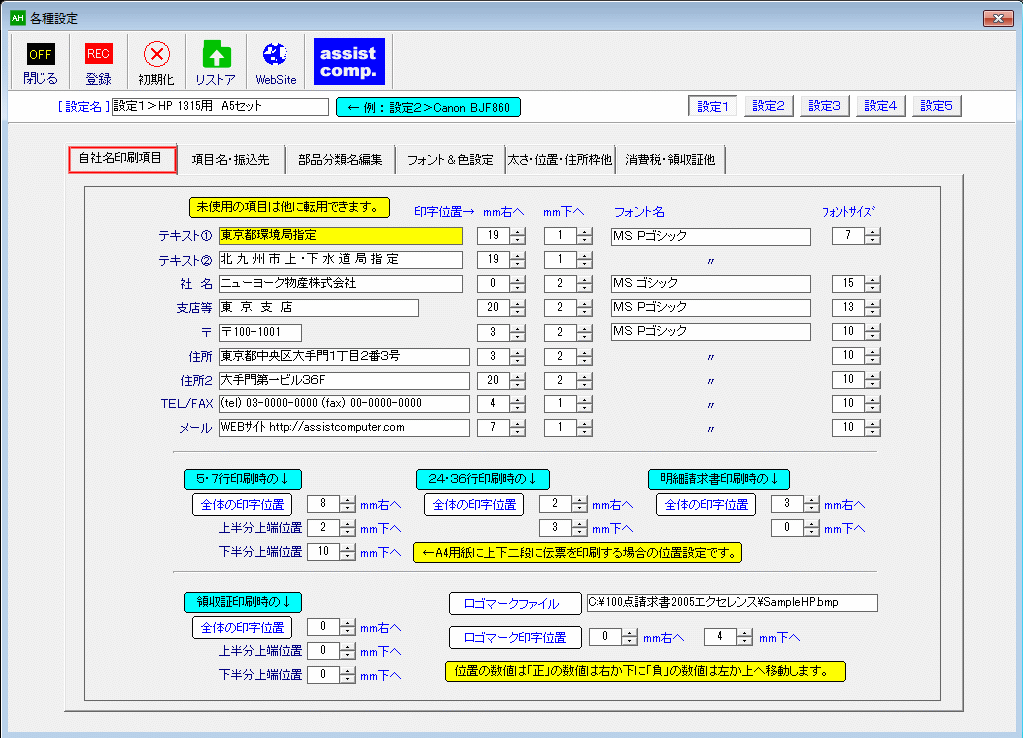This screenshot has width=1023, height=738.
Task: Select the 設定2 preset button
Action: pos(768,106)
